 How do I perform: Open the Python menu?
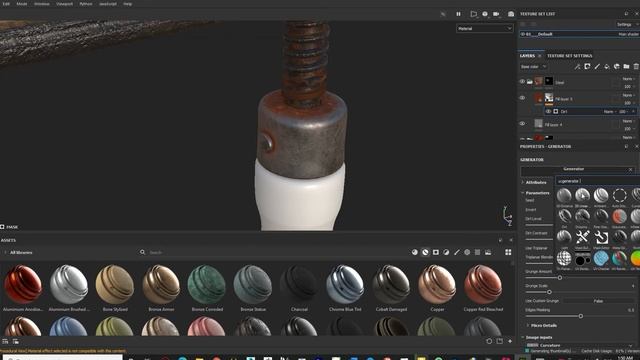86,4
